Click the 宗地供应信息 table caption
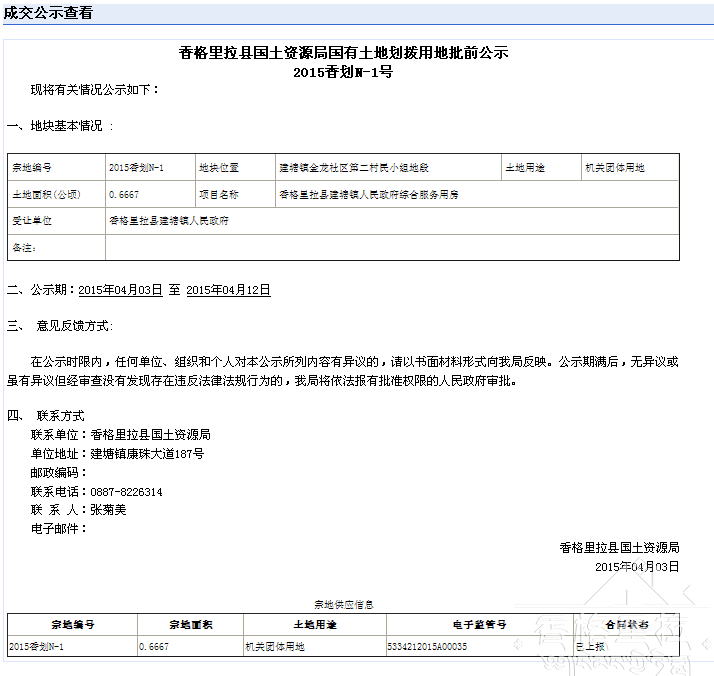The image size is (714, 676). 343,605
